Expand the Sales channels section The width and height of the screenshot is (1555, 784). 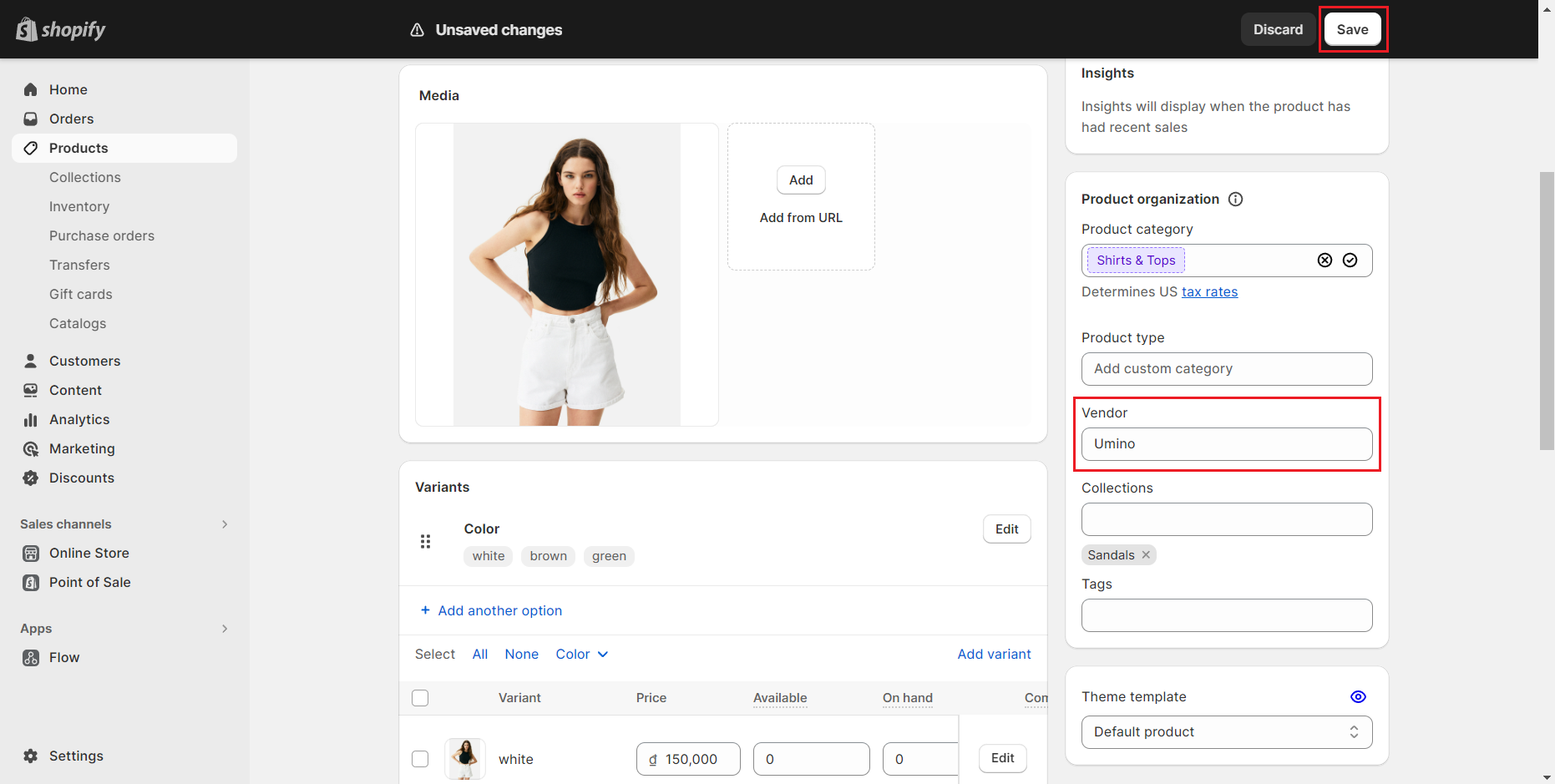(x=224, y=524)
